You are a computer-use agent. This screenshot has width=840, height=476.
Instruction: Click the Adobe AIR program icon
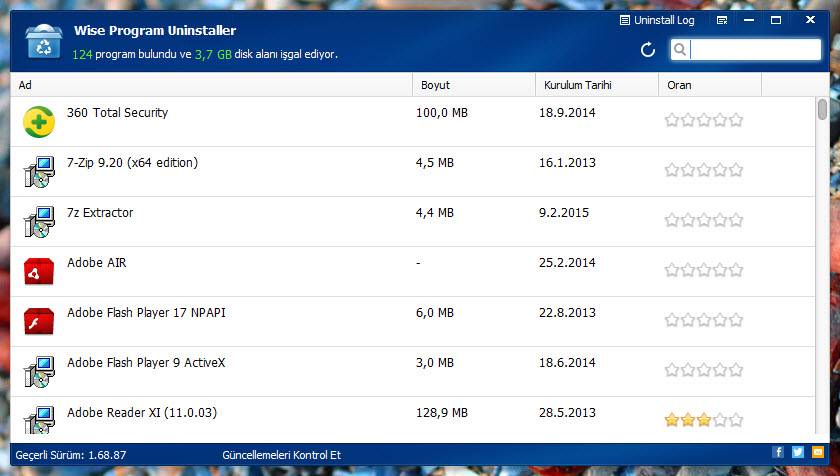coord(39,271)
